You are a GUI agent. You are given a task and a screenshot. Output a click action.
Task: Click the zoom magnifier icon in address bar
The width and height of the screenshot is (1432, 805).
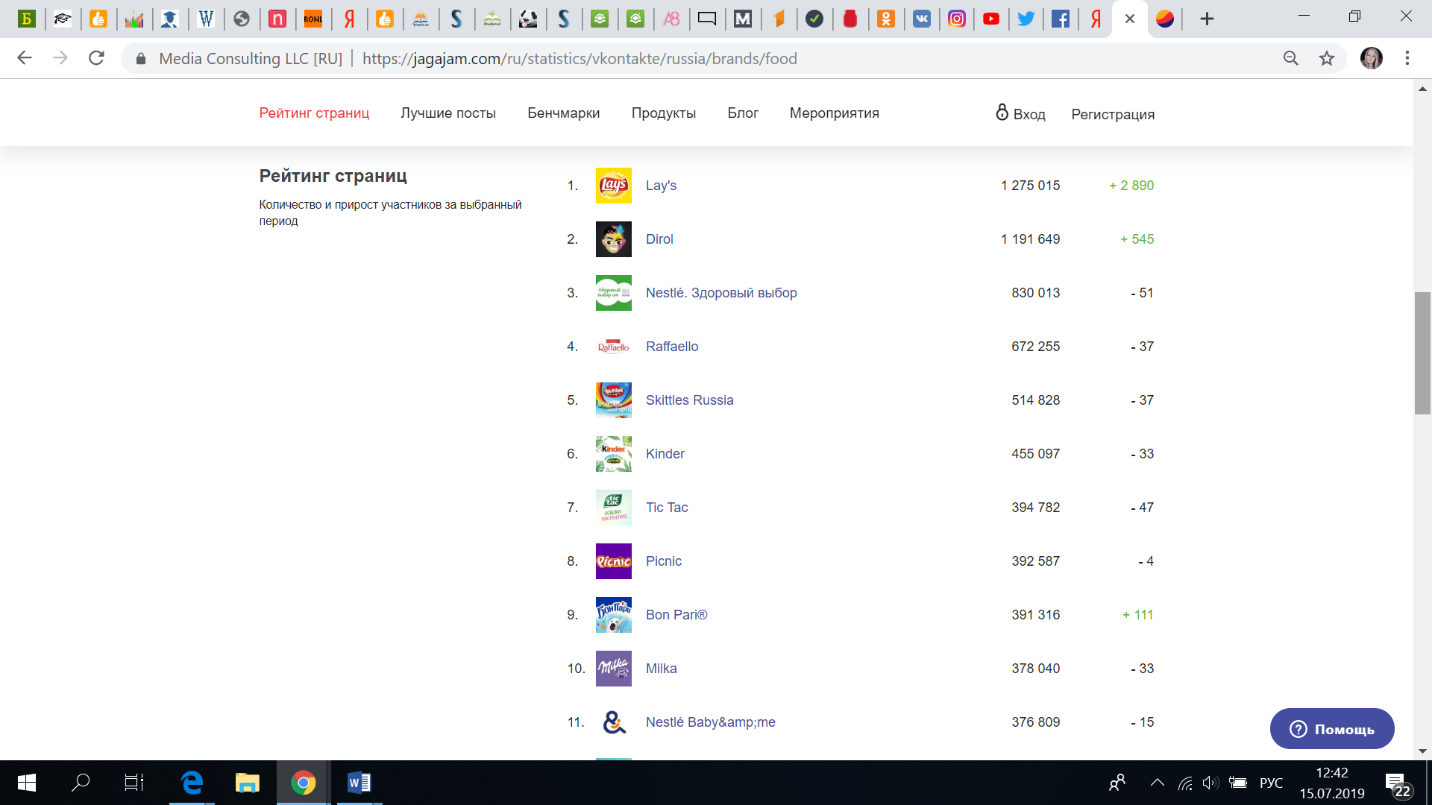1291,58
